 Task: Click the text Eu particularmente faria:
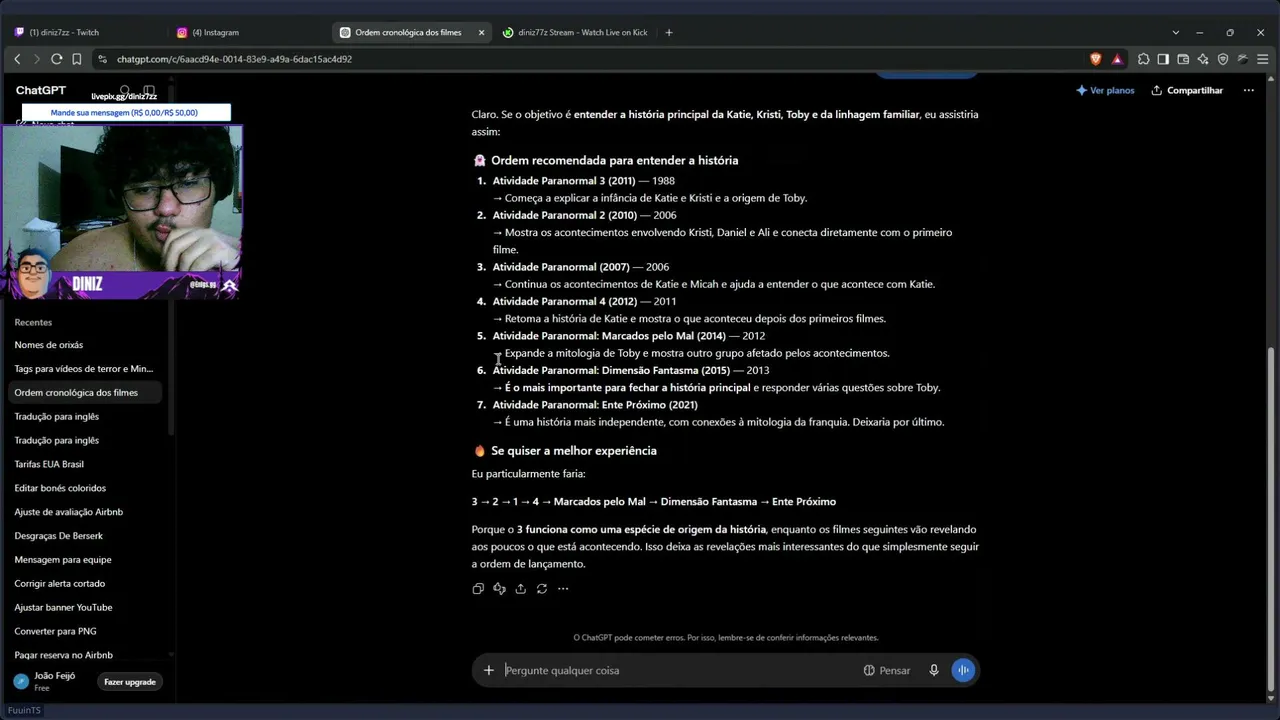528,474
